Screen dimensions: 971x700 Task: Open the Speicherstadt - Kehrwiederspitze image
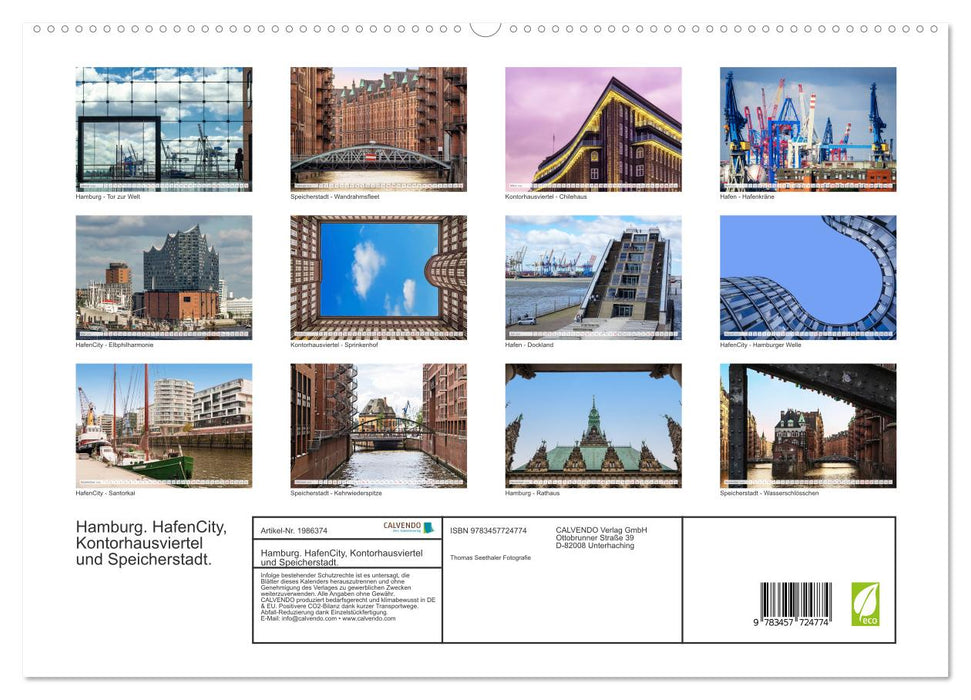(378, 427)
